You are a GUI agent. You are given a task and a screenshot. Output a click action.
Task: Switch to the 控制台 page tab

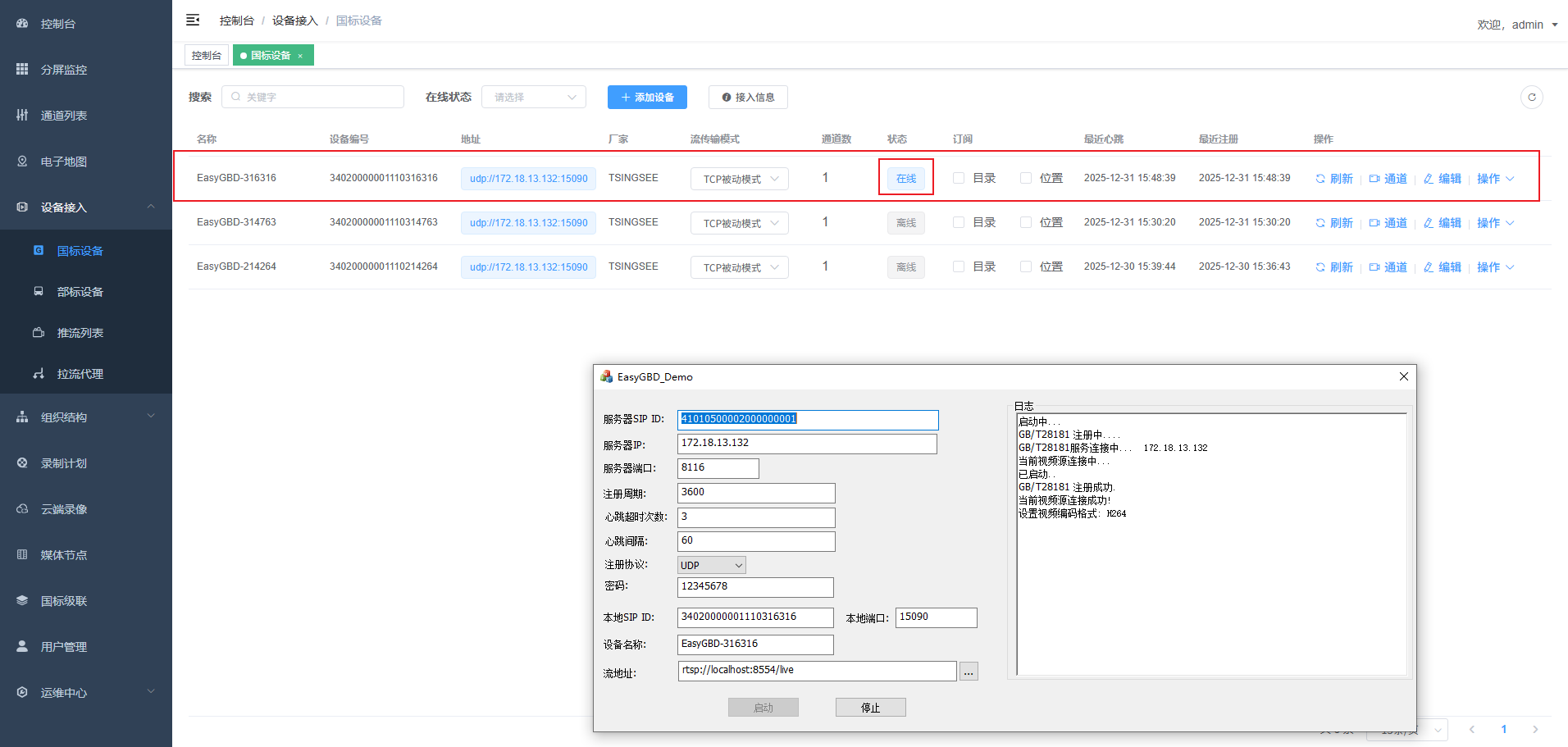[207, 55]
